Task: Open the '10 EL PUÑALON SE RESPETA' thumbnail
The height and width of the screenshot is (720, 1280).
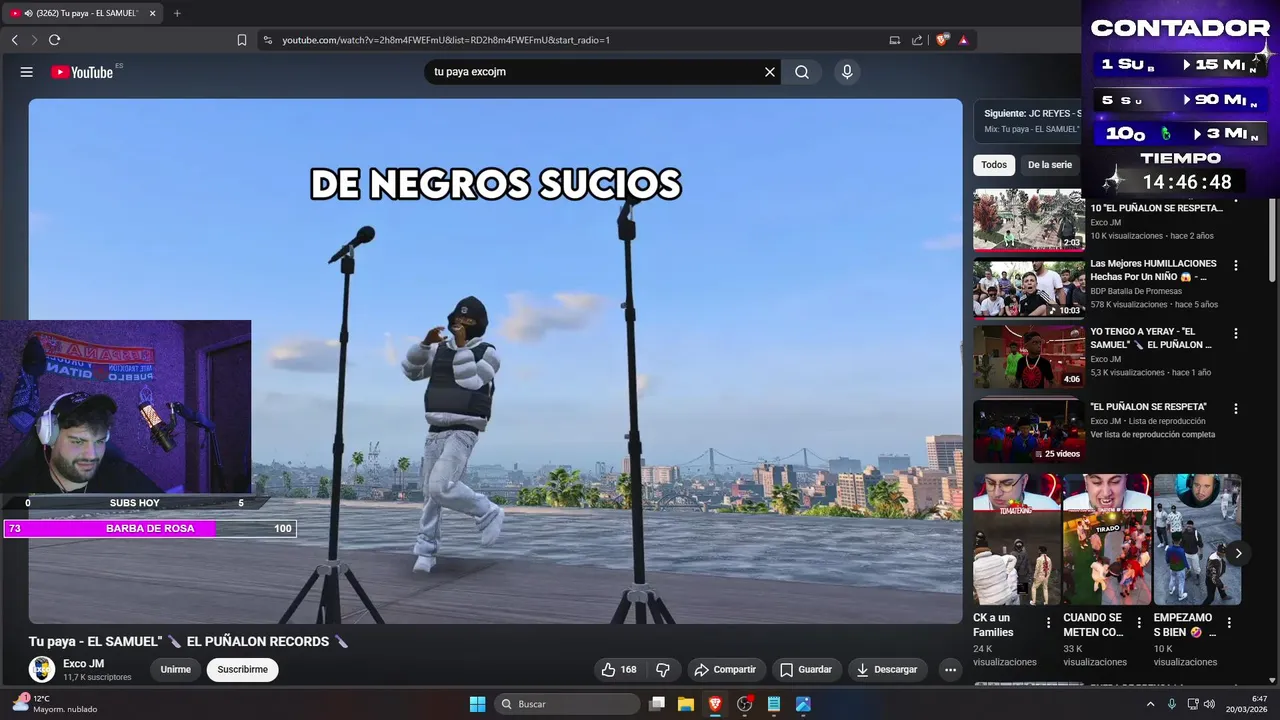Action: pos(1029,219)
